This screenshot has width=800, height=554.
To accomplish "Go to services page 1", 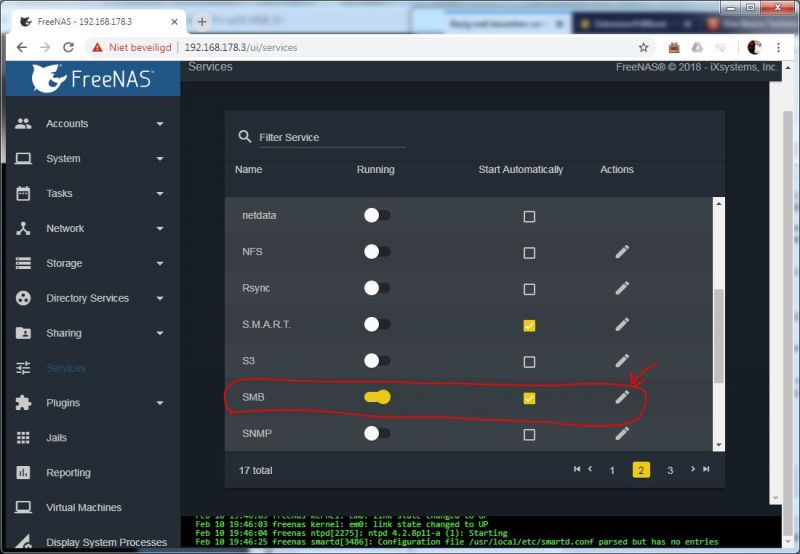I will [612, 470].
